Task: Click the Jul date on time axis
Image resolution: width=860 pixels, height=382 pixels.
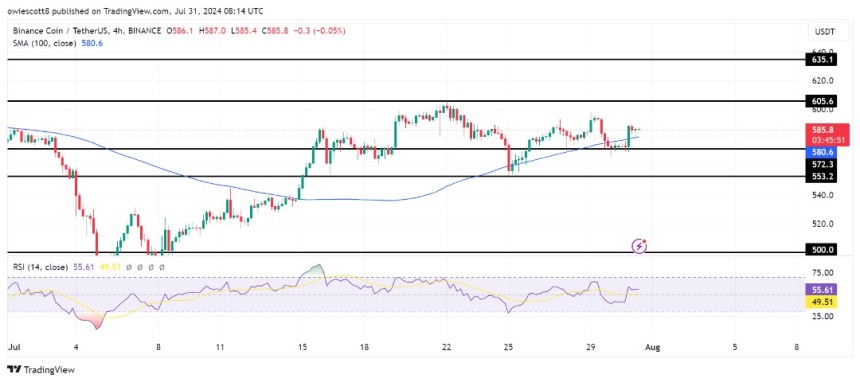Action: [x=14, y=347]
